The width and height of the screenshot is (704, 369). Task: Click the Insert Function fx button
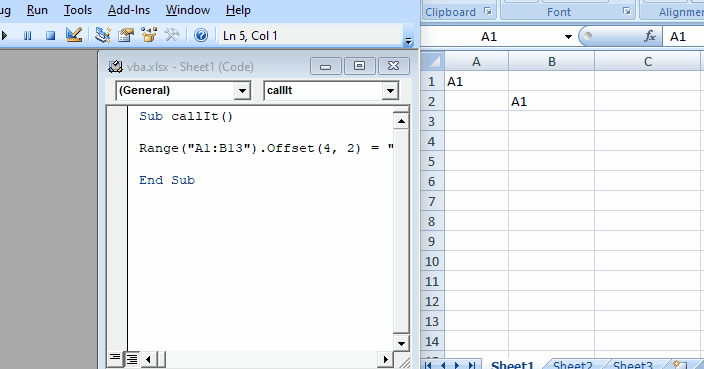[650, 36]
